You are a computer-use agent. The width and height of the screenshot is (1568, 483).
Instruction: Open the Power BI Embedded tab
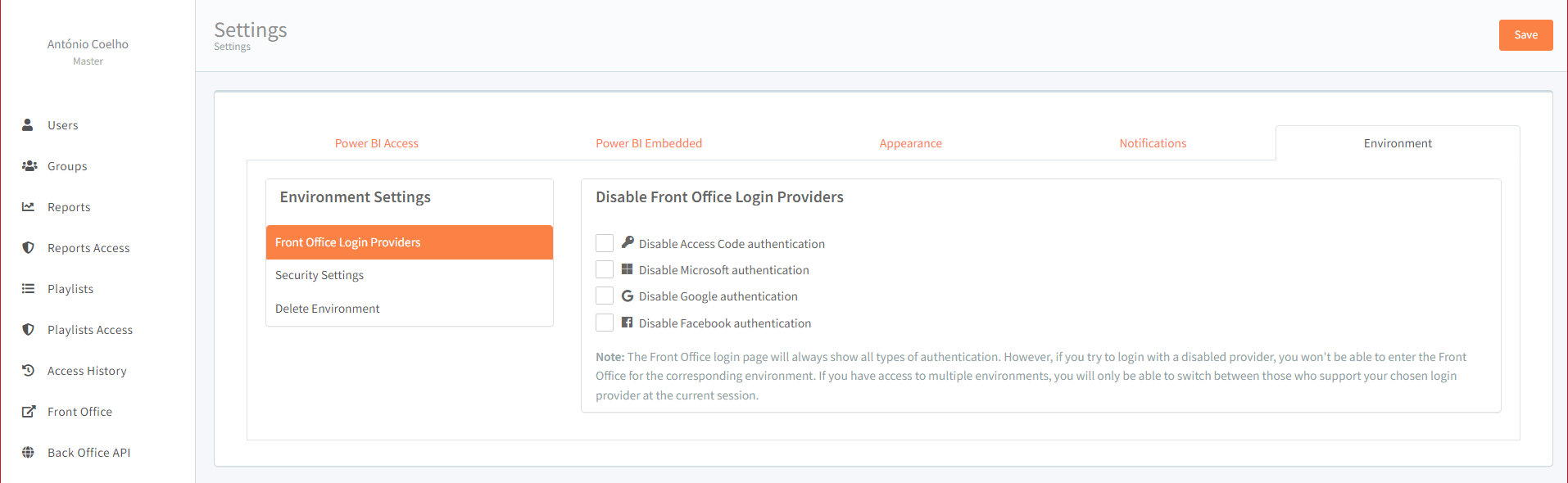(648, 143)
